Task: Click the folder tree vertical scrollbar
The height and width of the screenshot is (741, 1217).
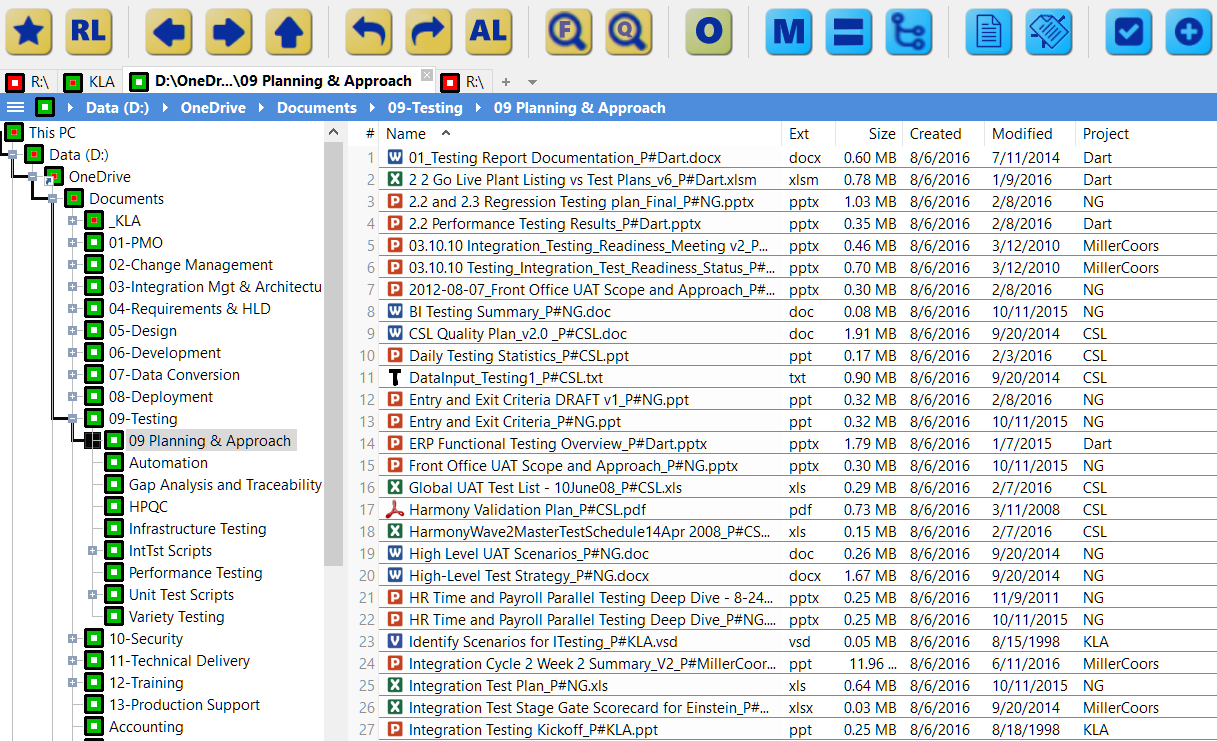Action: [x=334, y=350]
